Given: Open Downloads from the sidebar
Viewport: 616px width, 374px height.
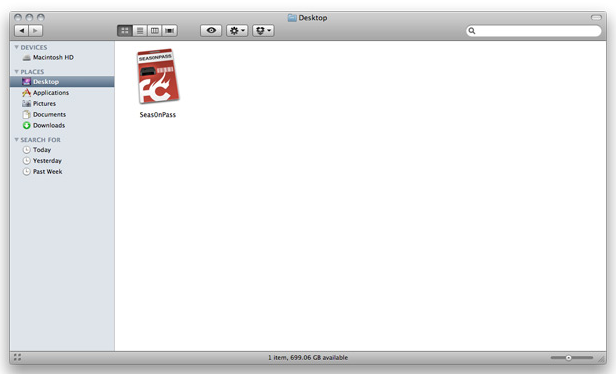Looking at the screenshot, I should coord(62,126).
